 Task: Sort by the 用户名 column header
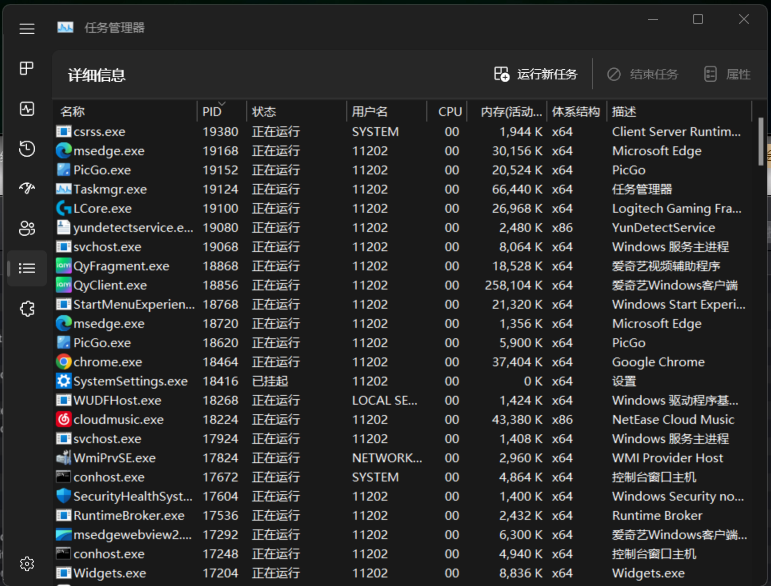(386, 112)
